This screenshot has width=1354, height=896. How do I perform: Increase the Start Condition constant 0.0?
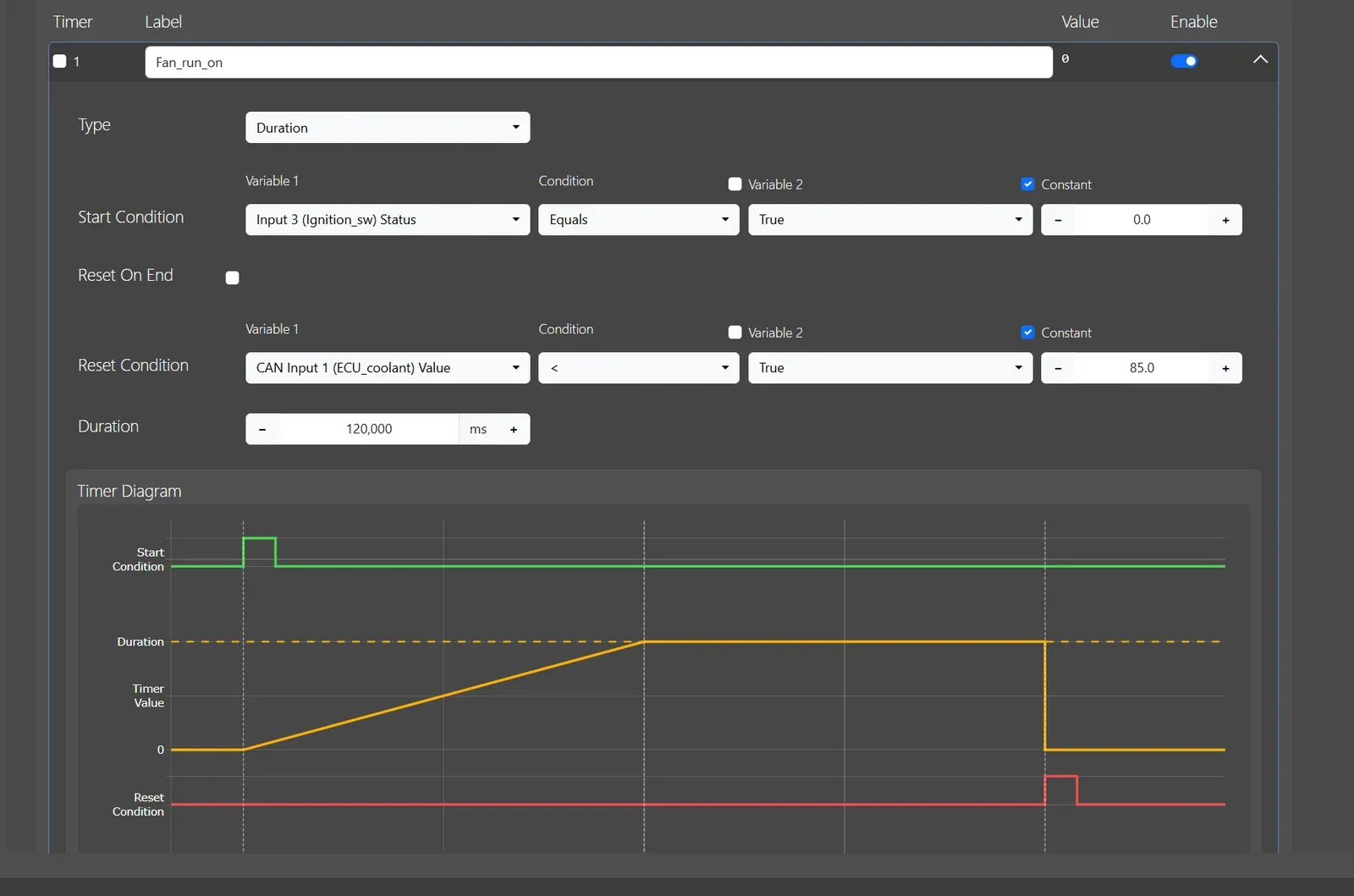click(x=1225, y=220)
